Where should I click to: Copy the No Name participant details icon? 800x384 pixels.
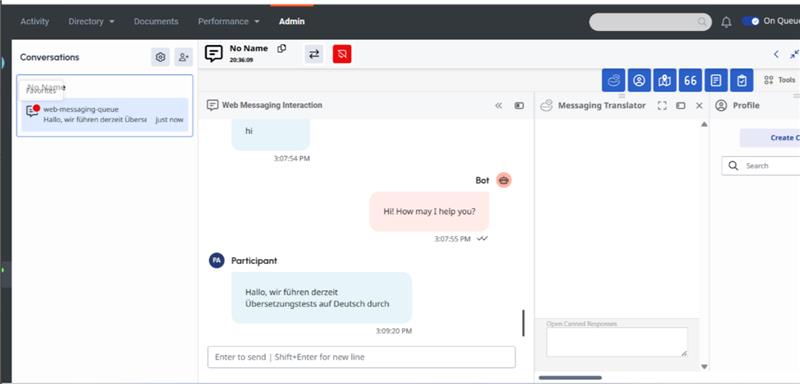point(282,48)
